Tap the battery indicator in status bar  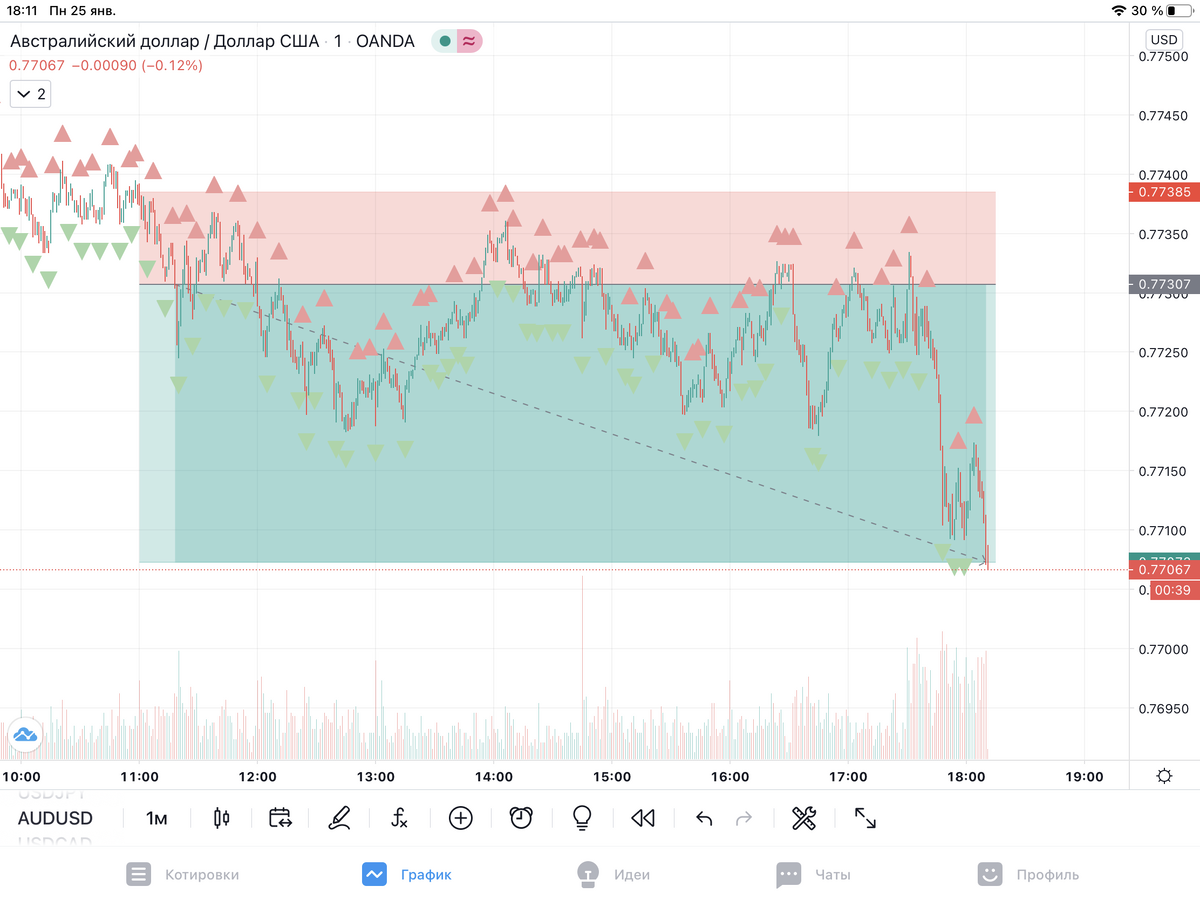(1179, 10)
